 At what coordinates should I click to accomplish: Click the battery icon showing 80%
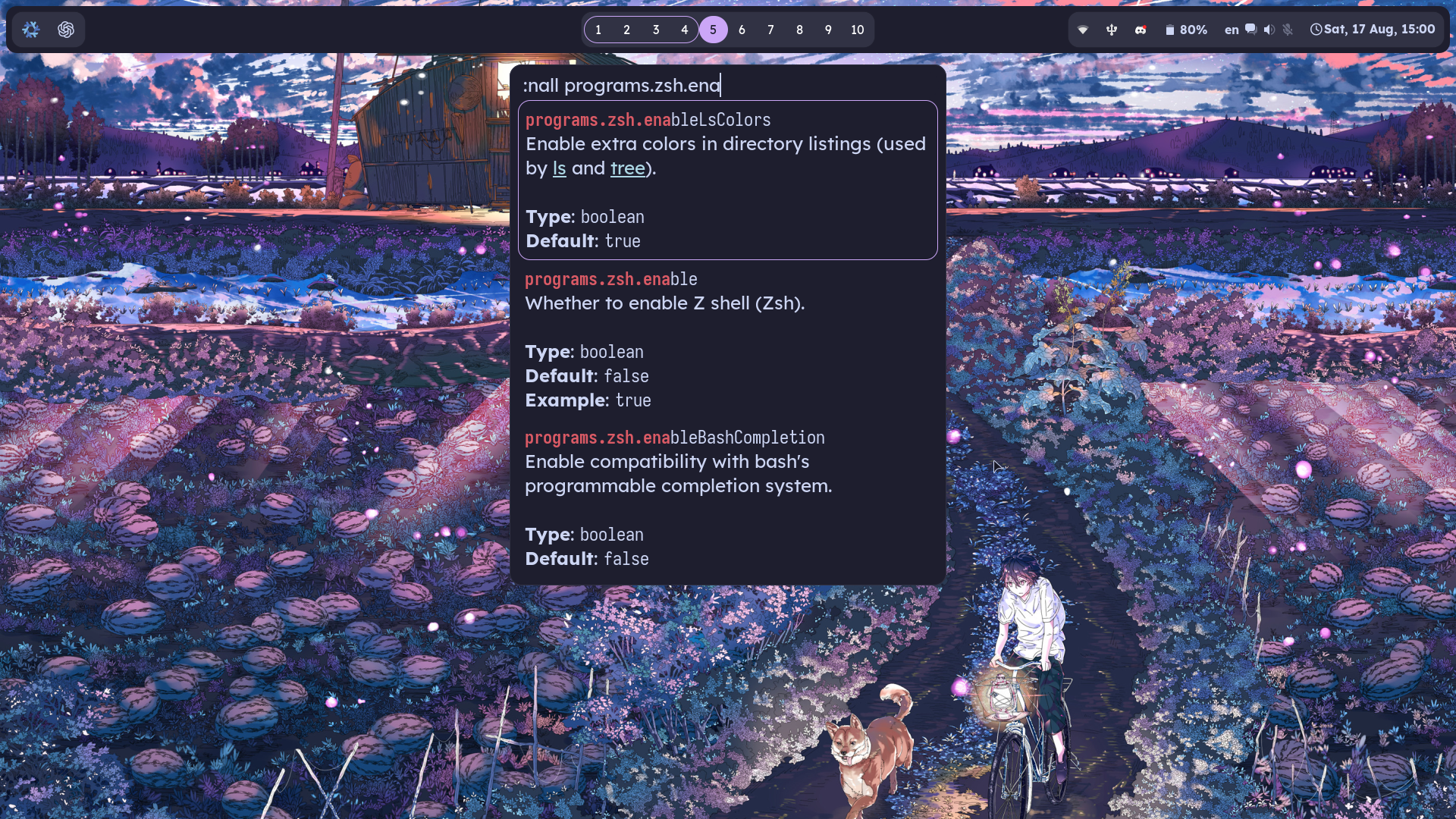tap(1170, 30)
